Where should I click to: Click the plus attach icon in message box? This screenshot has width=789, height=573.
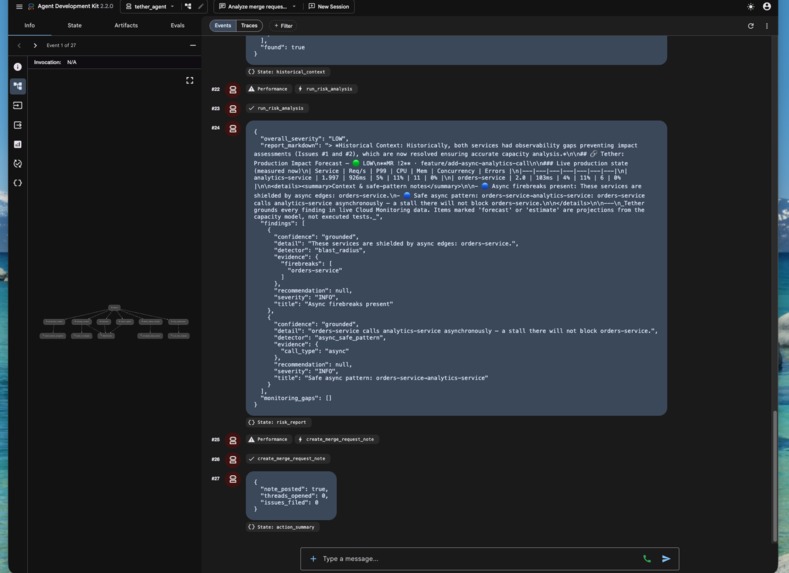(313, 559)
